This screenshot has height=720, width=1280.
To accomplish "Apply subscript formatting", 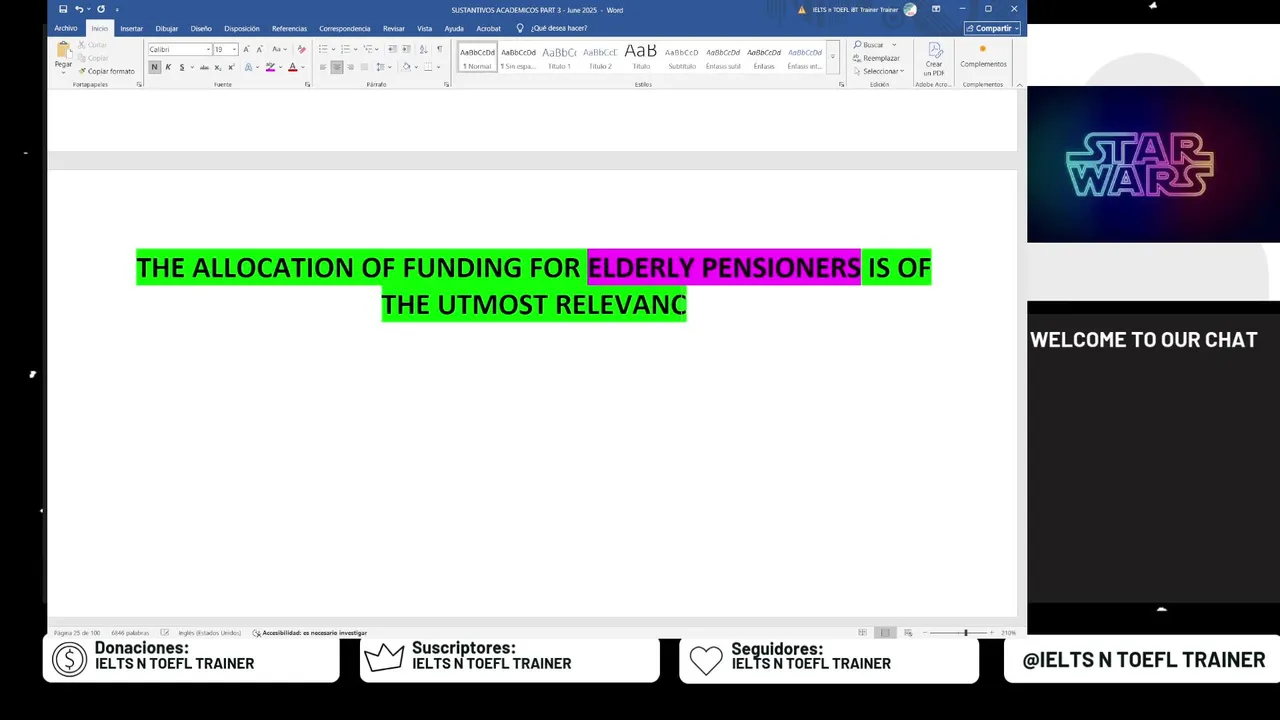I will 218,67.
